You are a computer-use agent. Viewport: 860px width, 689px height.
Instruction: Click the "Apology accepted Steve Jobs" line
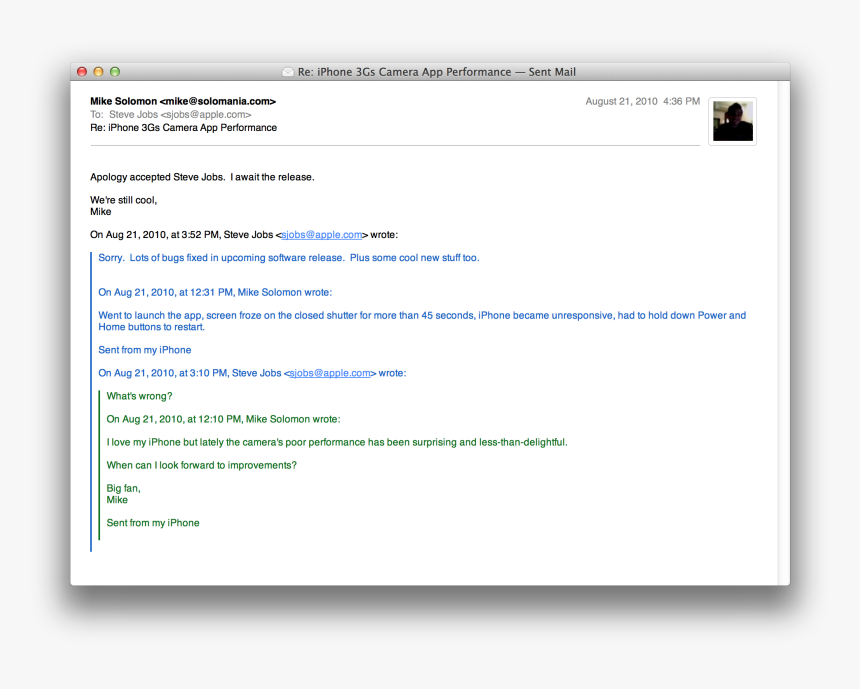click(x=202, y=177)
